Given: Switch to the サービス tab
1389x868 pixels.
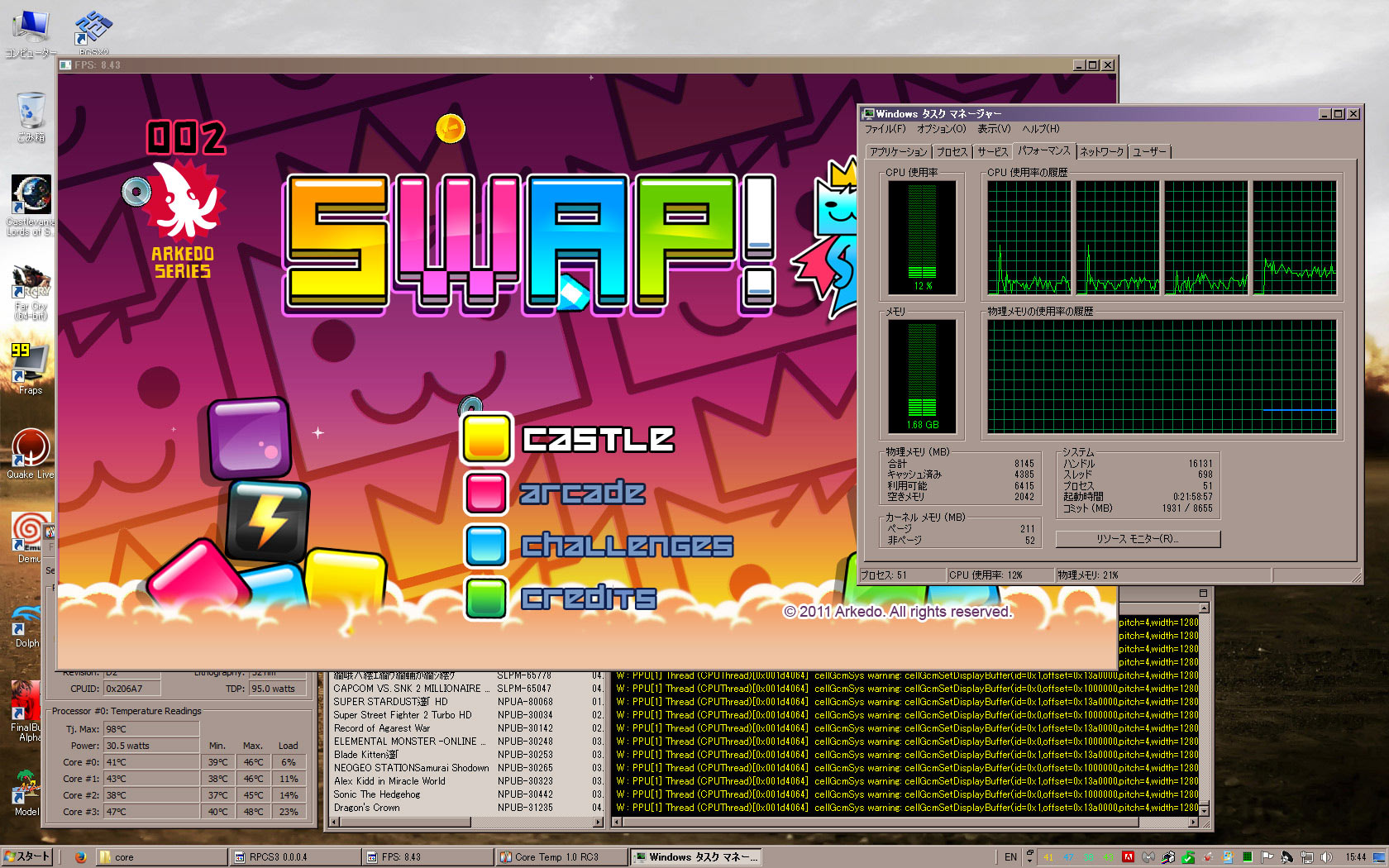Looking at the screenshot, I should 992,152.
